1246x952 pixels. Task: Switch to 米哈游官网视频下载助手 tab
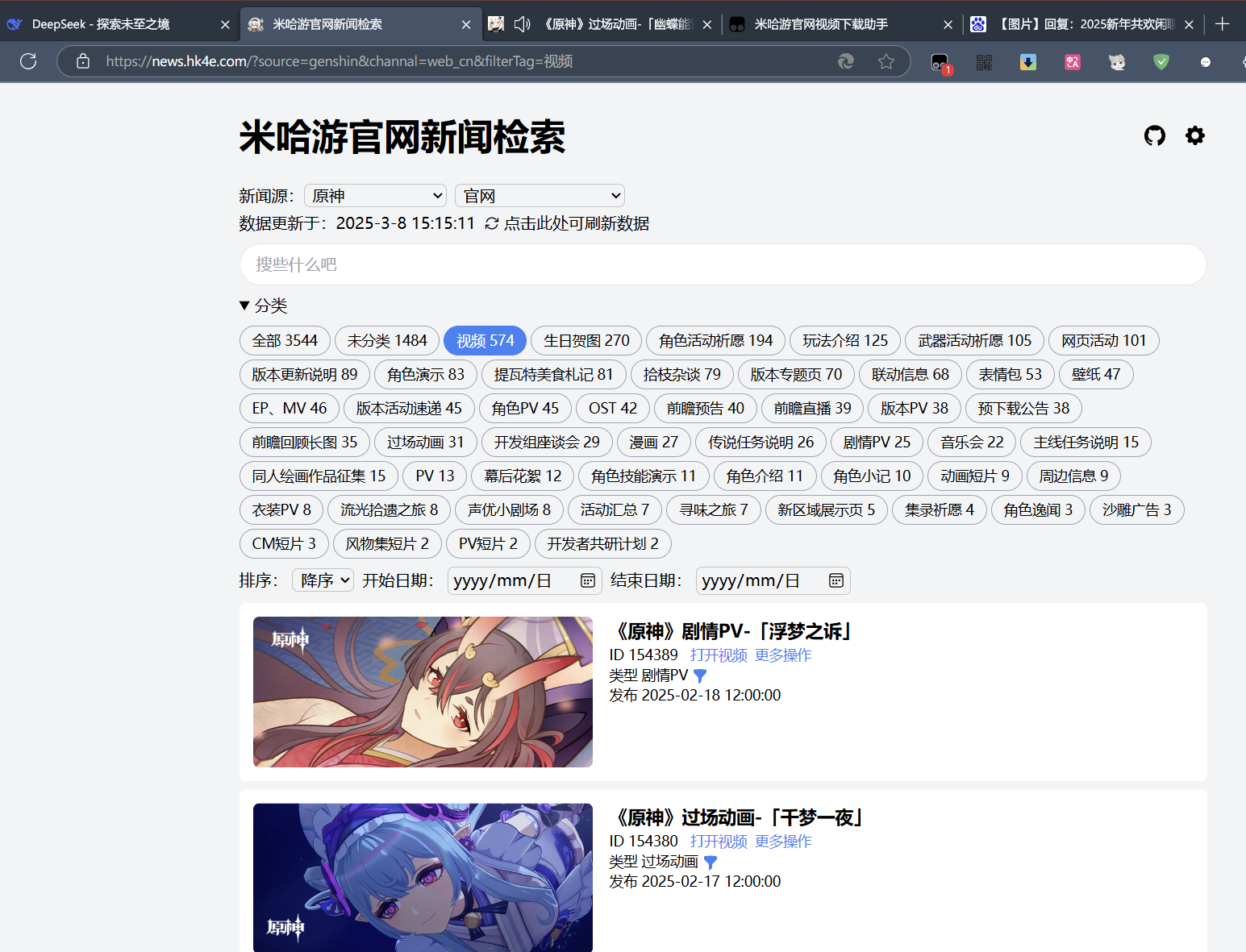[821, 24]
